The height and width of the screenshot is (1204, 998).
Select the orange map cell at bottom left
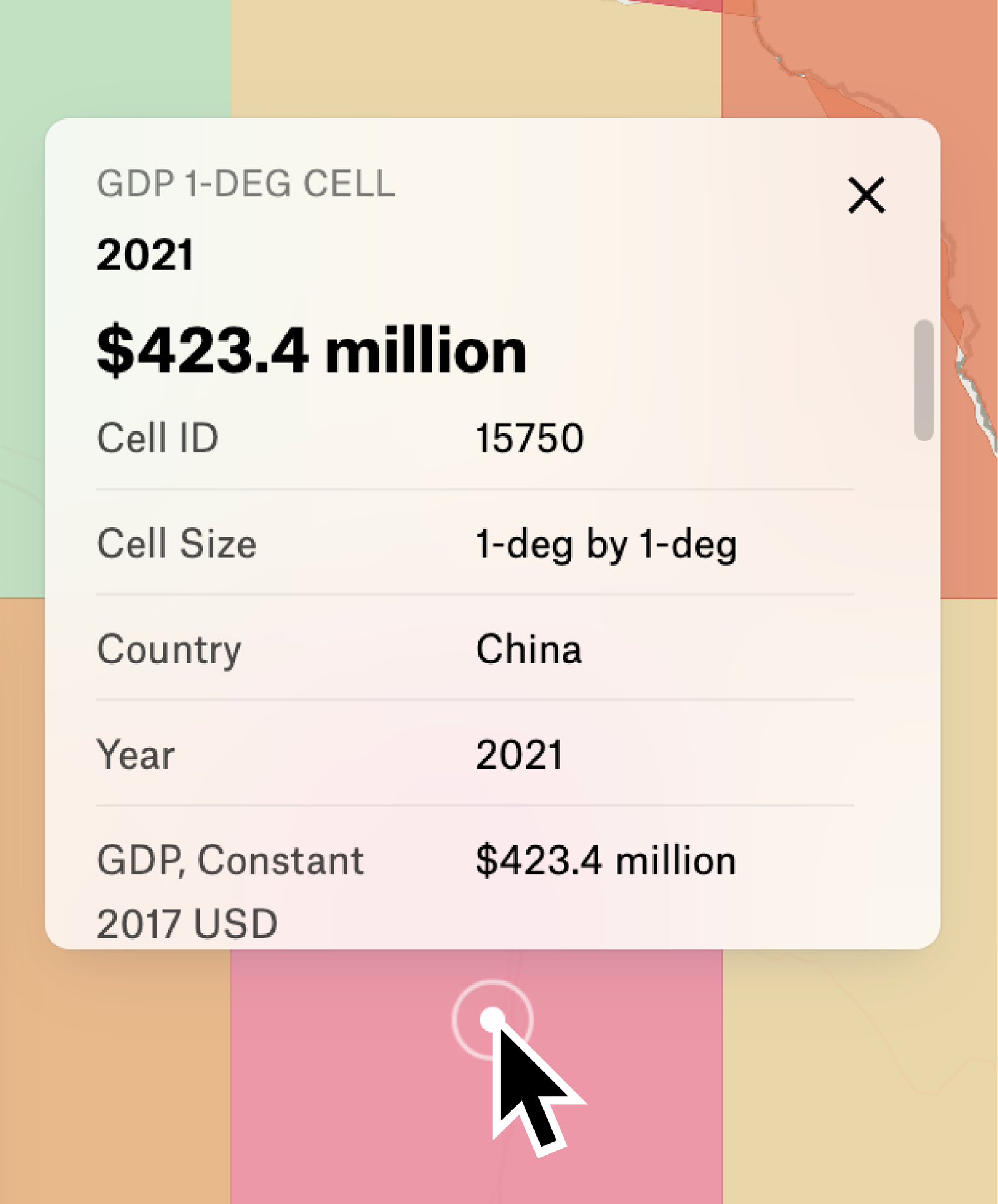(x=112, y=1060)
